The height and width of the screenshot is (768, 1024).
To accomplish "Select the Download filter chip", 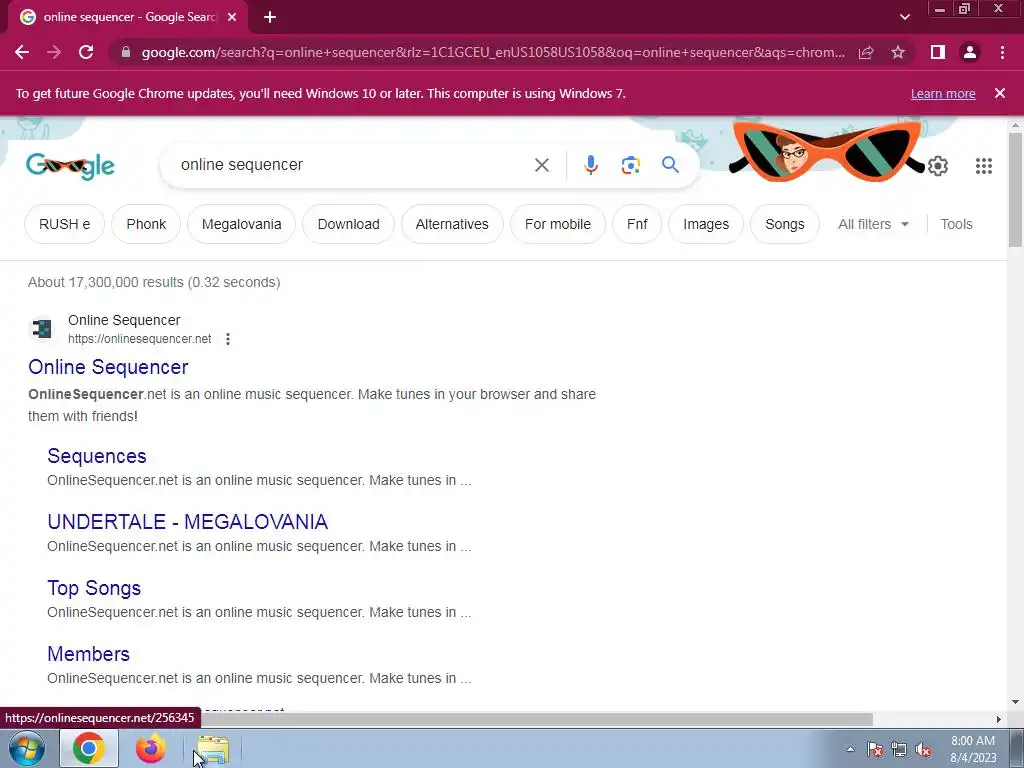I will [348, 224].
